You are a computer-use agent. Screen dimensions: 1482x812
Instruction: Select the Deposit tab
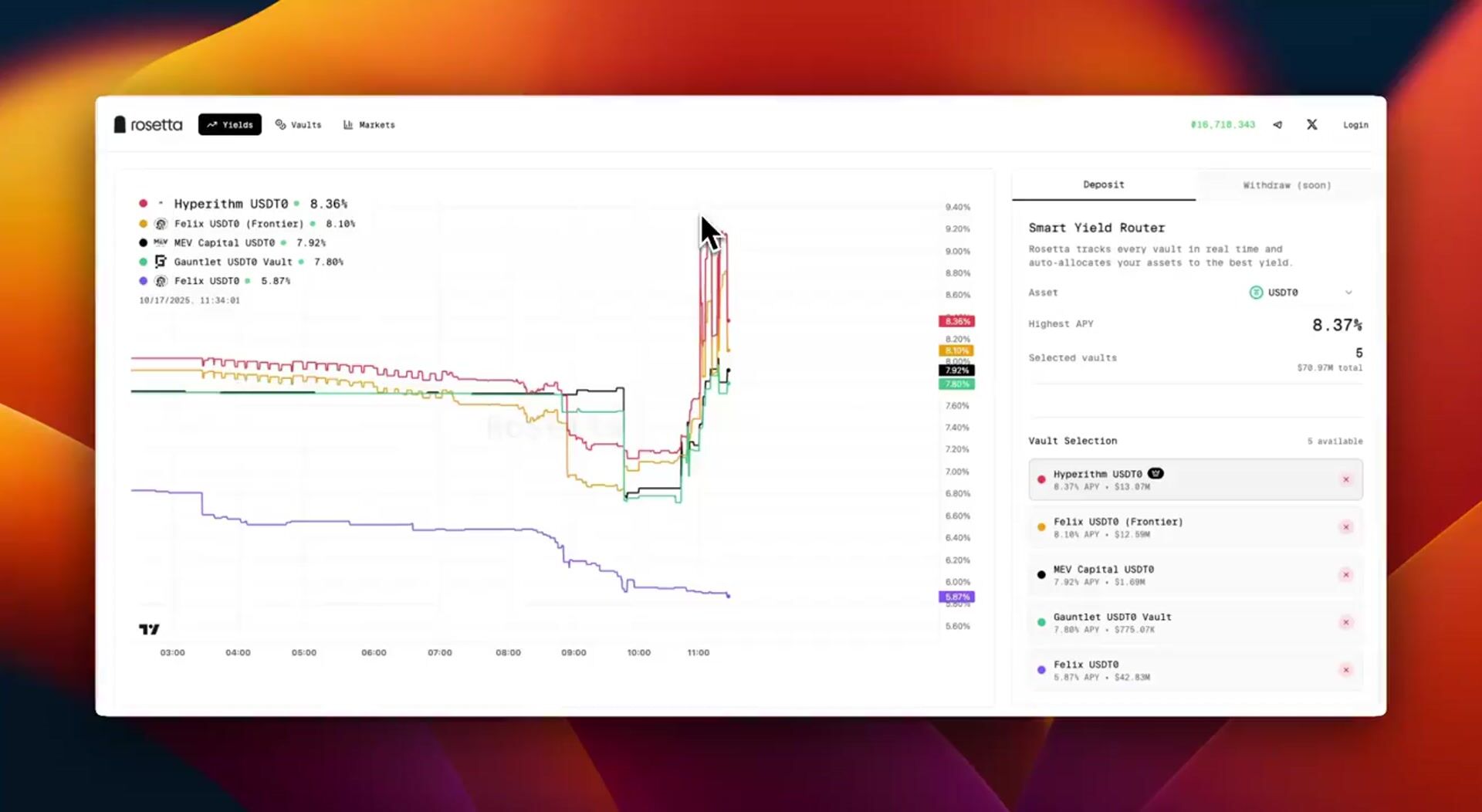[1104, 184]
